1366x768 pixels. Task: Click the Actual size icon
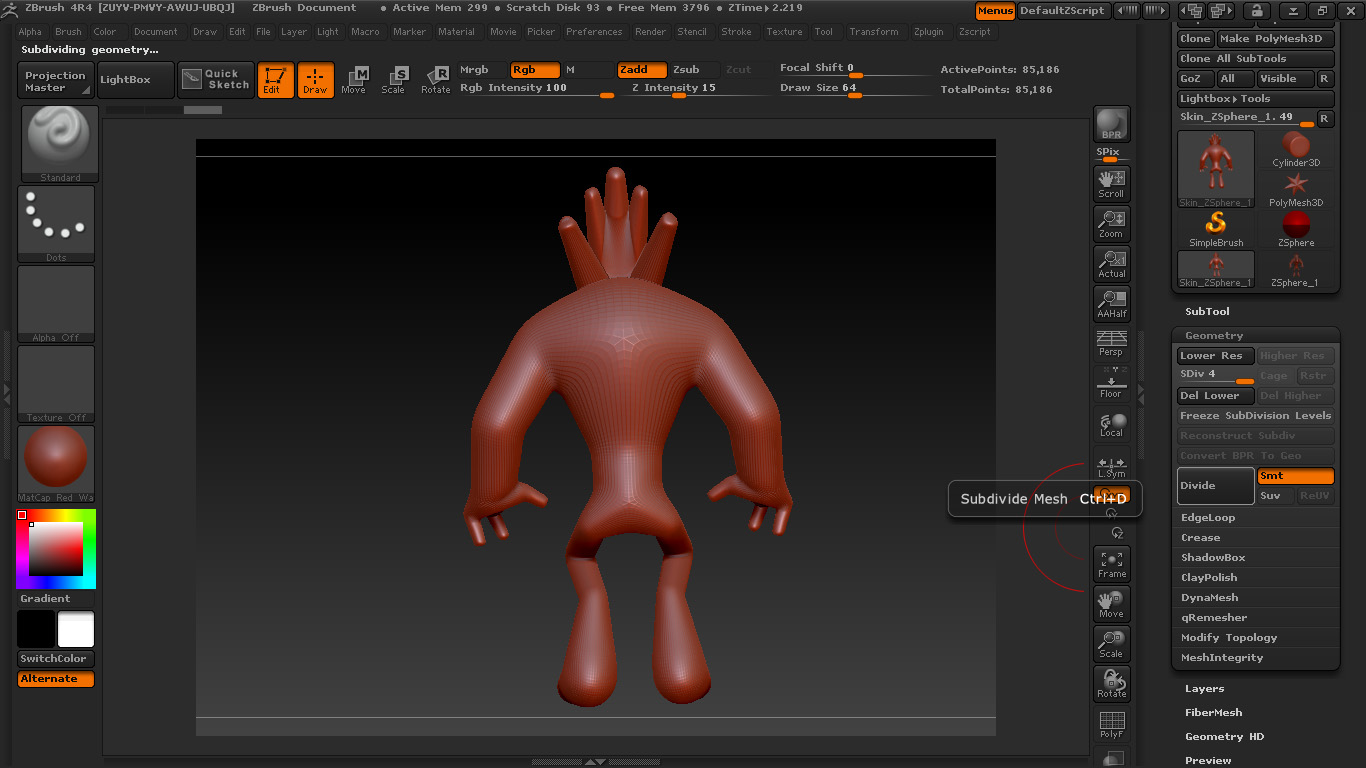[x=1111, y=264]
